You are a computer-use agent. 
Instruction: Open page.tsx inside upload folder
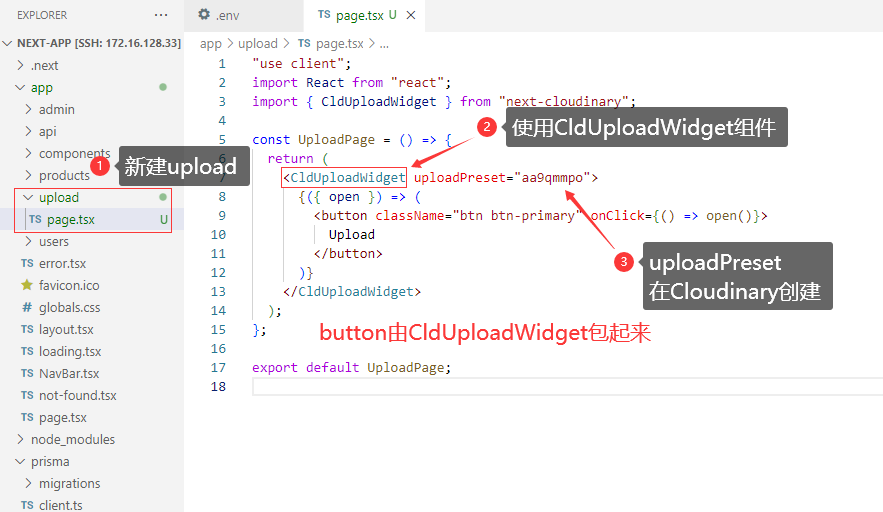coord(70,220)
